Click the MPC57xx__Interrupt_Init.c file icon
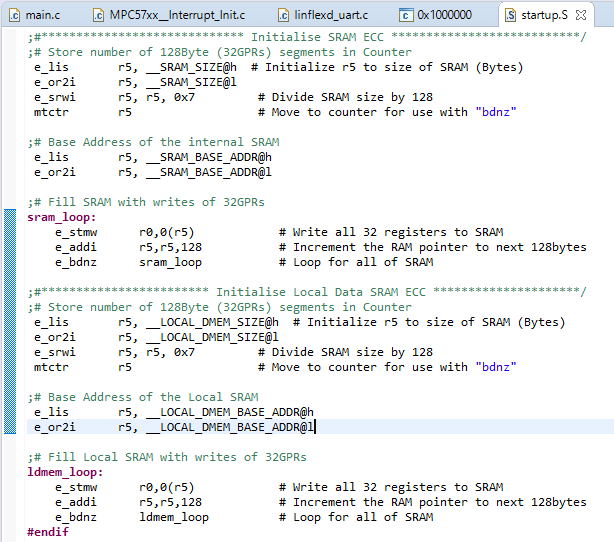614x542 pixels. (x=98, y=15)
